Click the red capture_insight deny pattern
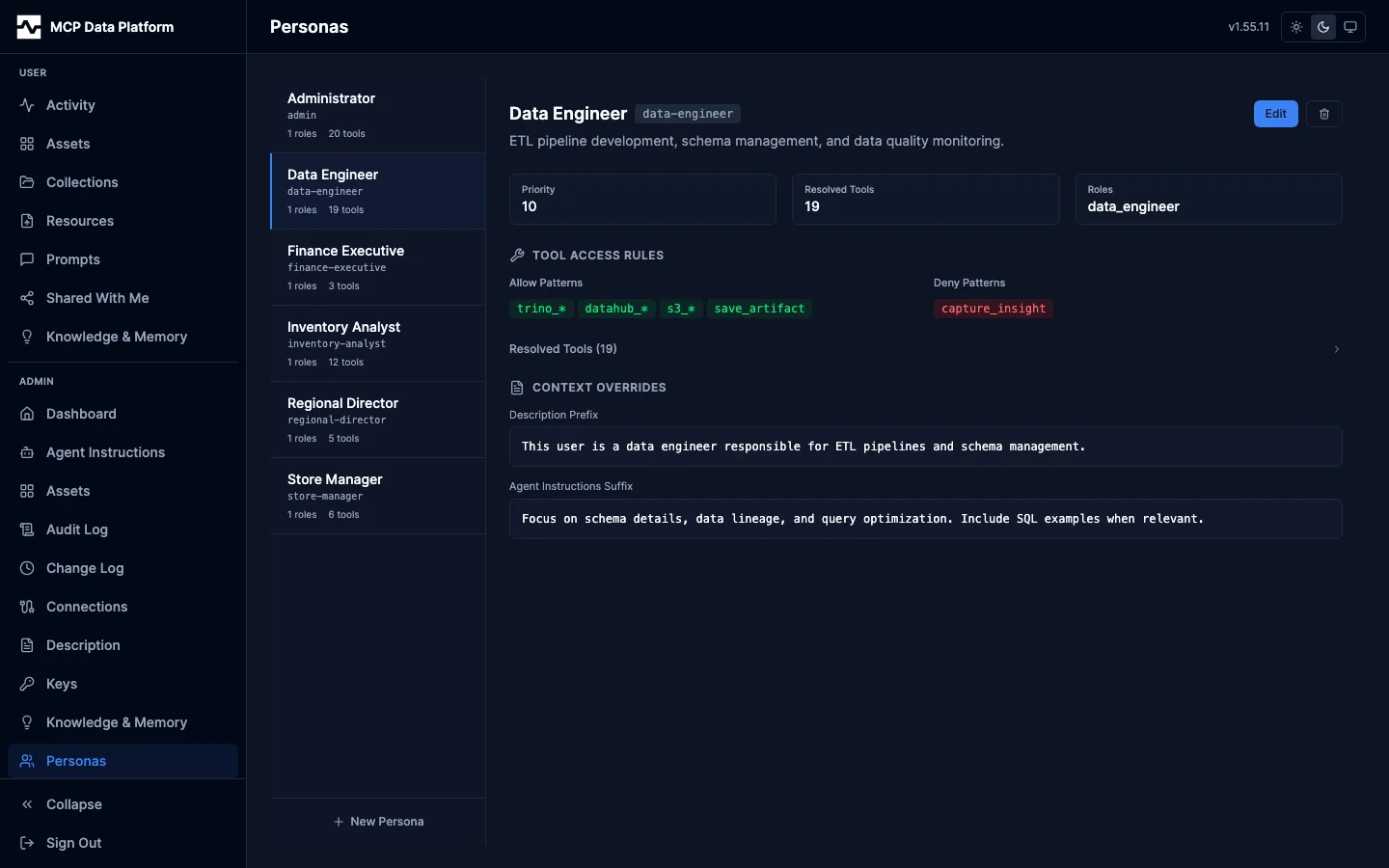The image size is (1389, 868). [993, 309]
